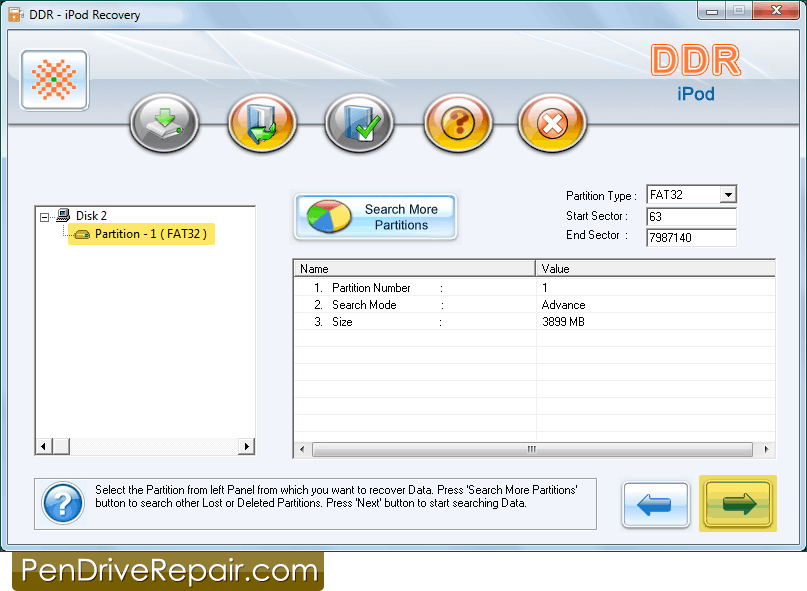Click the '3899 MB' value cell
The width and height of the screenshot is (807, 591).
[563, 322]
